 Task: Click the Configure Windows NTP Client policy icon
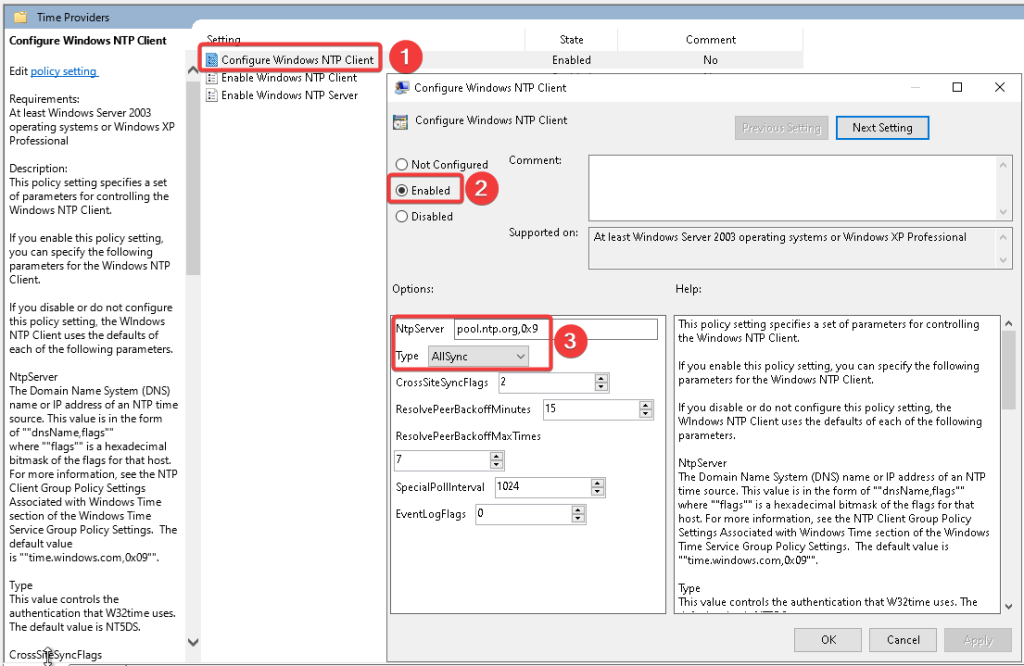click(x=212, y=60)
